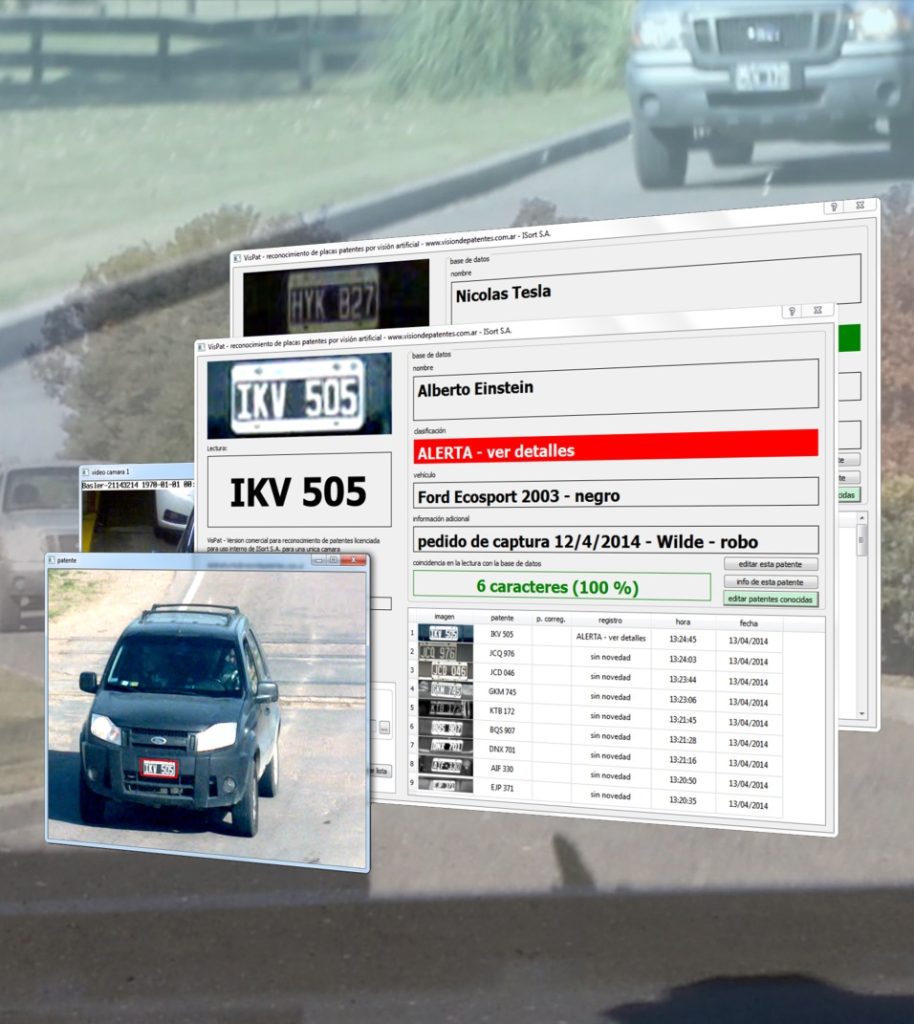Click the 'Ford Ecosport 2003 - negro' vehicle field

[616, 493]
